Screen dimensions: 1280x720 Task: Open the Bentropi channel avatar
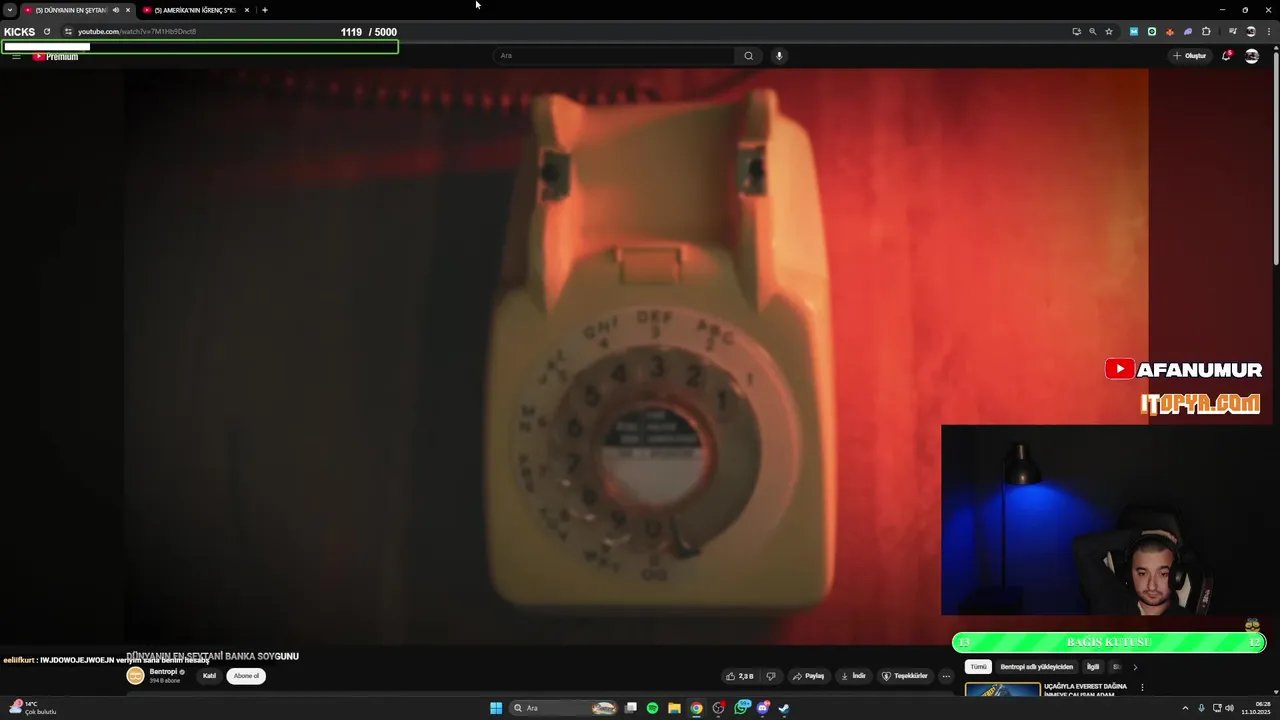click(135, 676)
